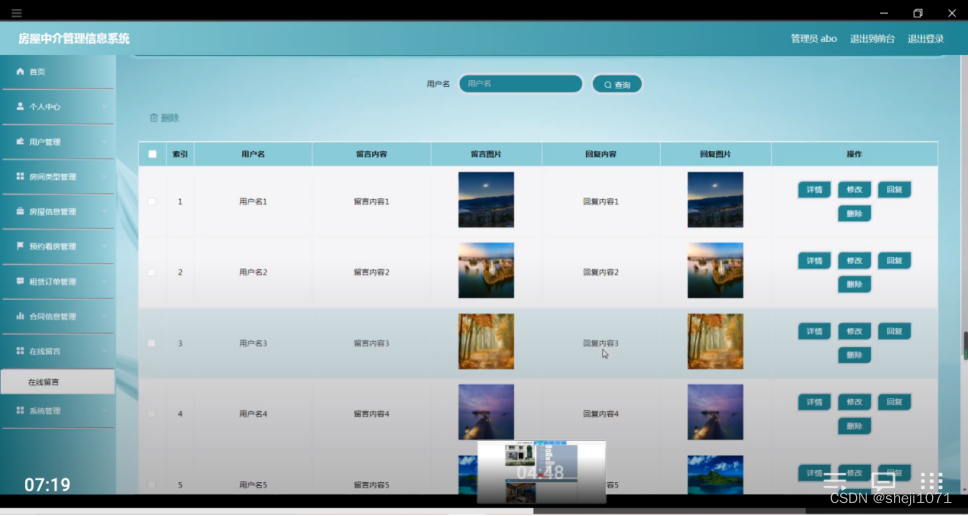Open the 留言图片 thumbnail for 用户名1
968x516 pixels.
[x=486, y=200]
